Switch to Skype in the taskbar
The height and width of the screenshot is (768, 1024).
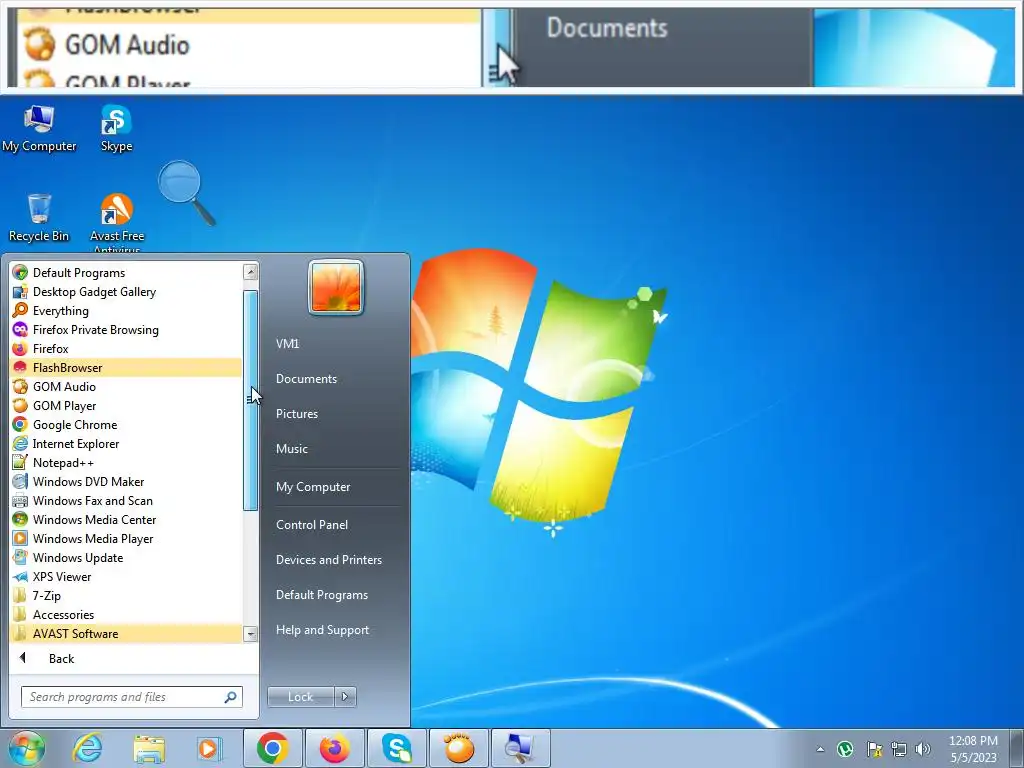coord(396,748)
